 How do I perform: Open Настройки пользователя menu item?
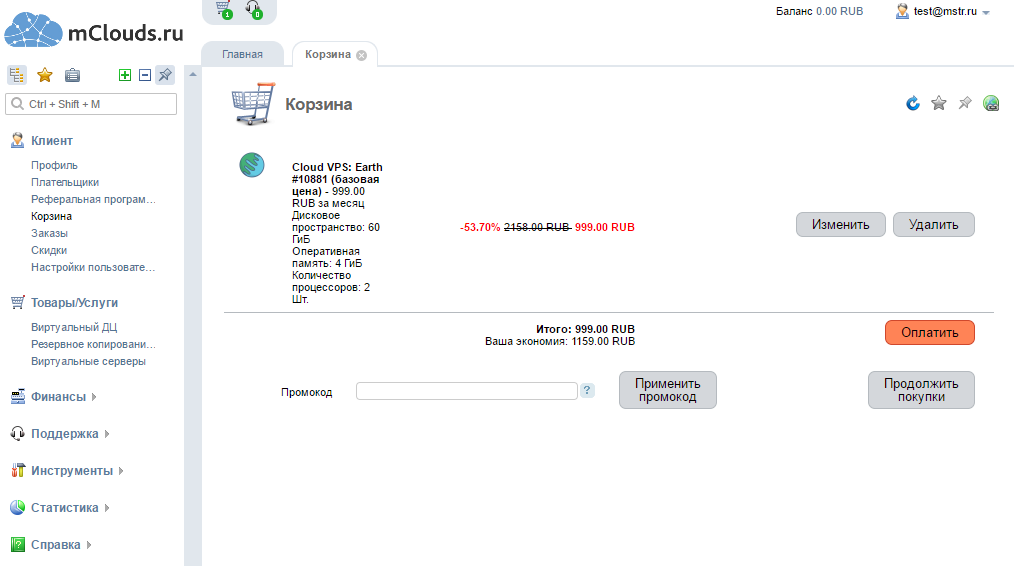[x=93, y=267]
